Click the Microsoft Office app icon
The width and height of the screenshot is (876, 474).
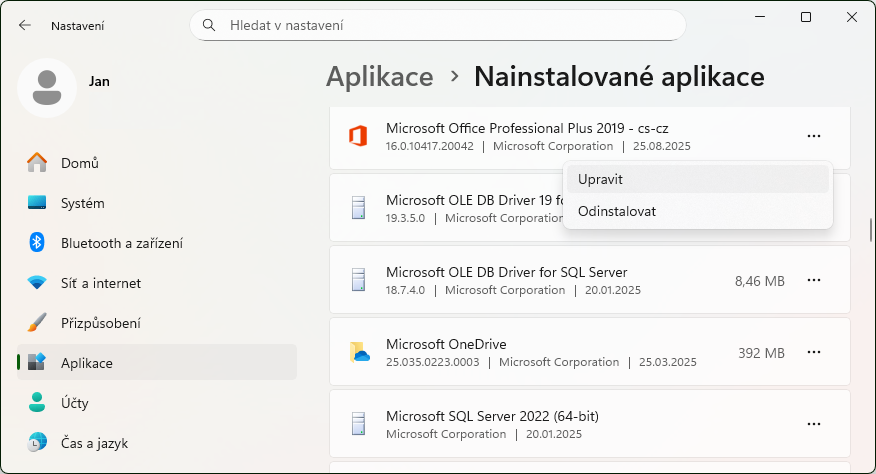coord(358,137)
